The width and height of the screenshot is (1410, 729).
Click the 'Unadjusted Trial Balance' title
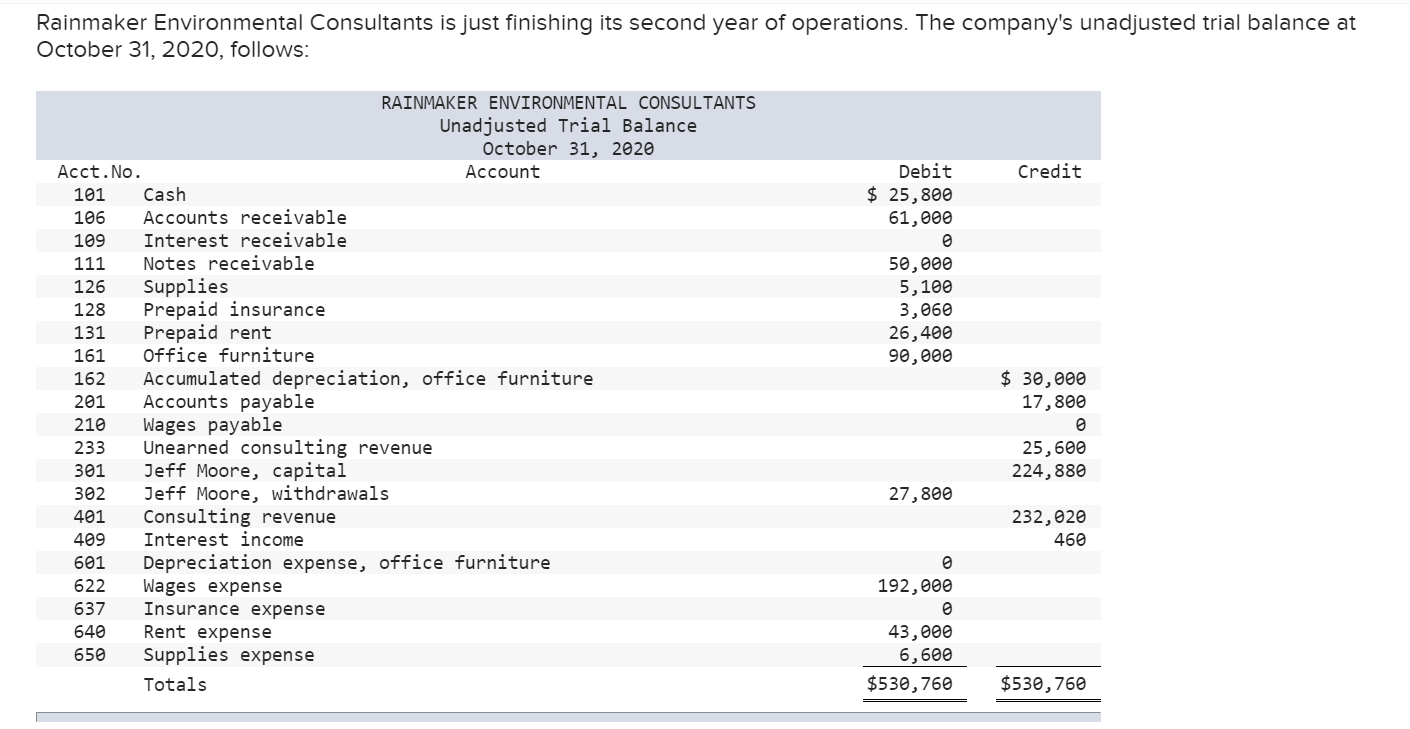click(x=568, y=125)
